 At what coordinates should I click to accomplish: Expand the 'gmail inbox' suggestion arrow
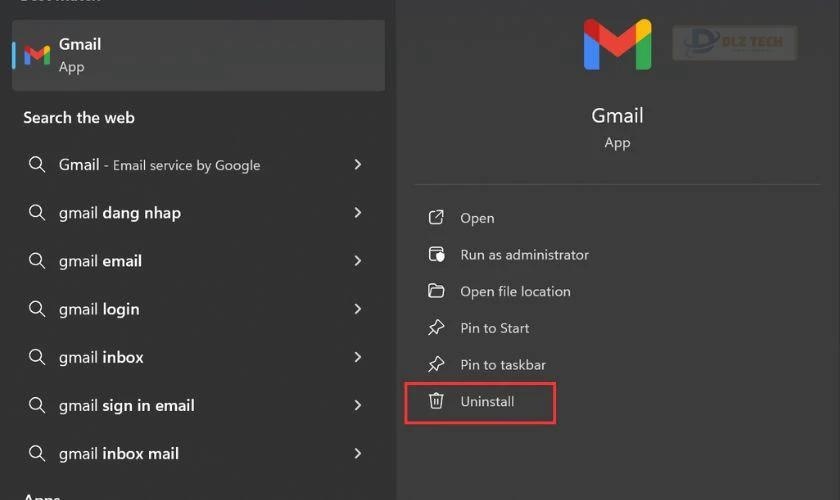pos(358,357)
